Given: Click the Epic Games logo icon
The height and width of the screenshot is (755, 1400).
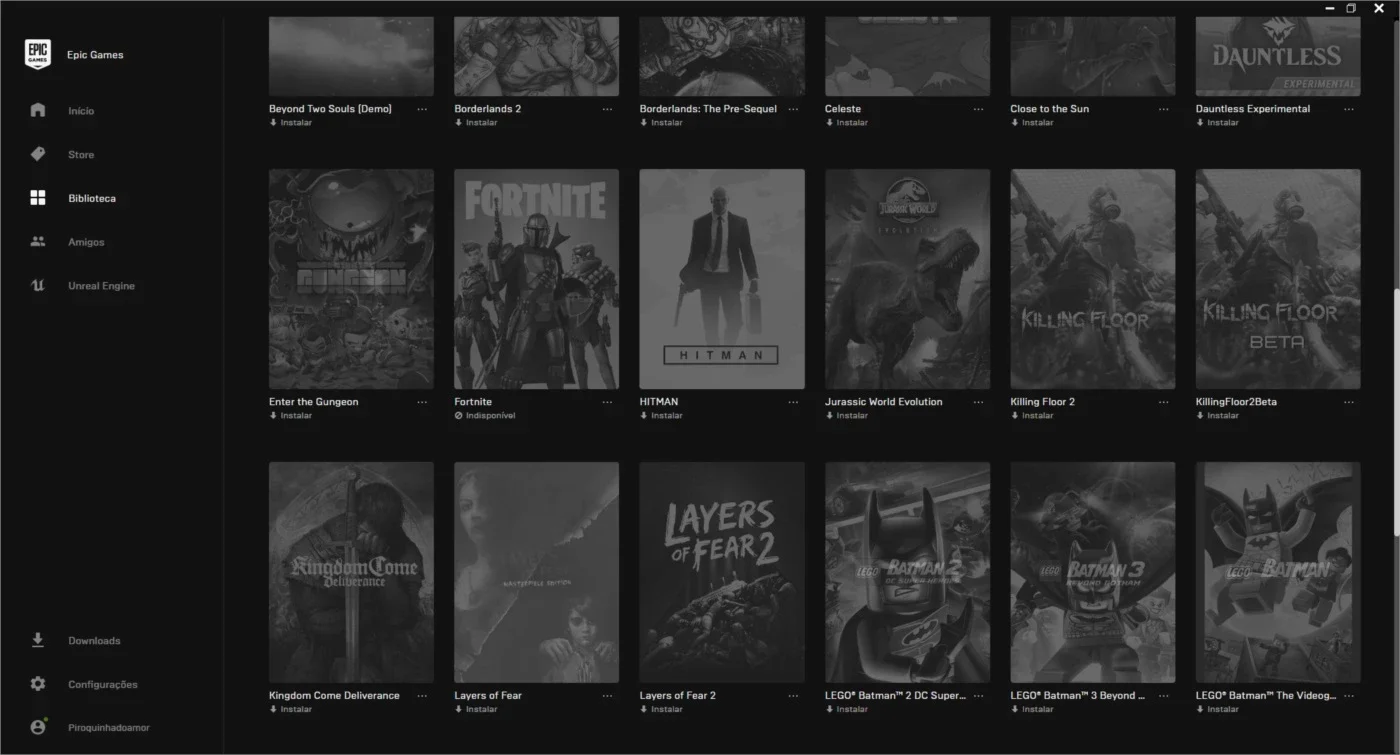Looking at the screenshot, I should pos(38,55).
